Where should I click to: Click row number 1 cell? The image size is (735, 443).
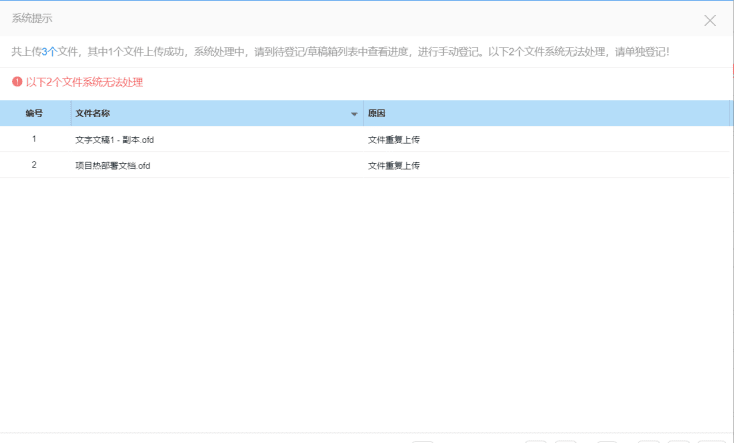pyautogui.click(x=34, y=139)
